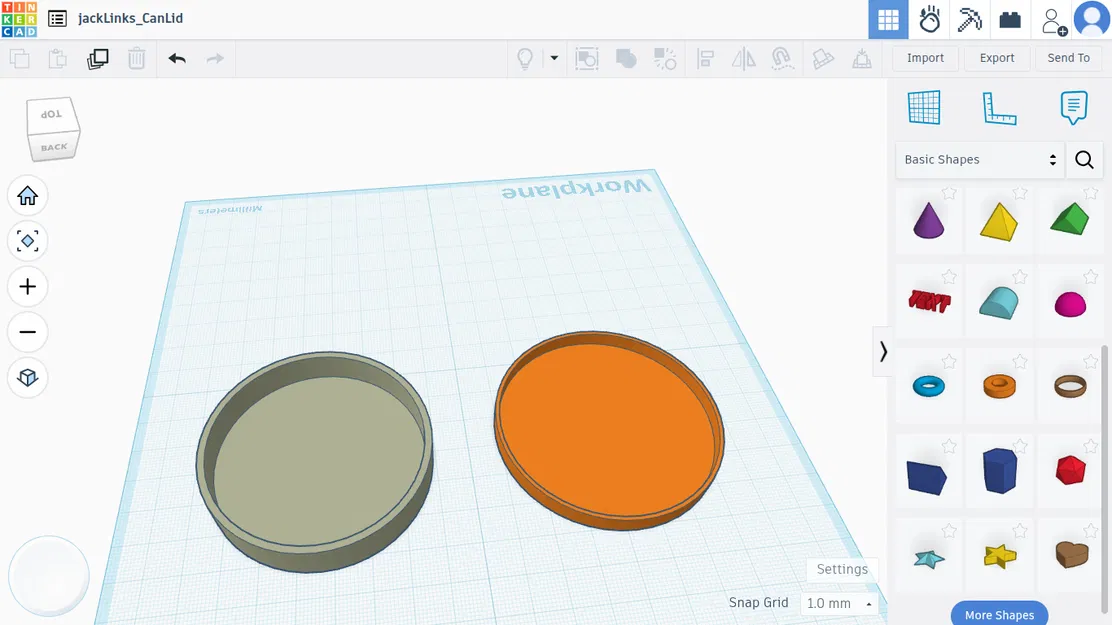Screen dimensions: 1112x625
Task: Select the magenta Half Sphere shape
Action: point(1070,304)
